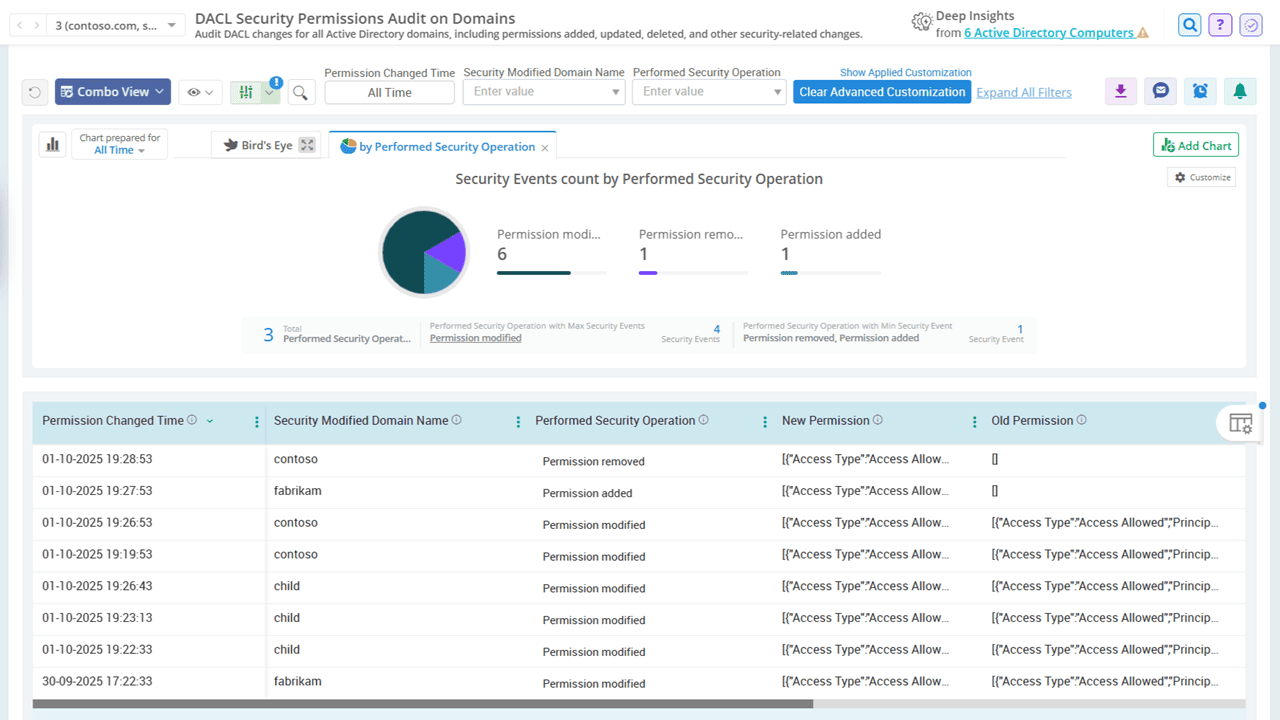
Task: Click the table column settings icon
Action: click(x=1240, y=423)
